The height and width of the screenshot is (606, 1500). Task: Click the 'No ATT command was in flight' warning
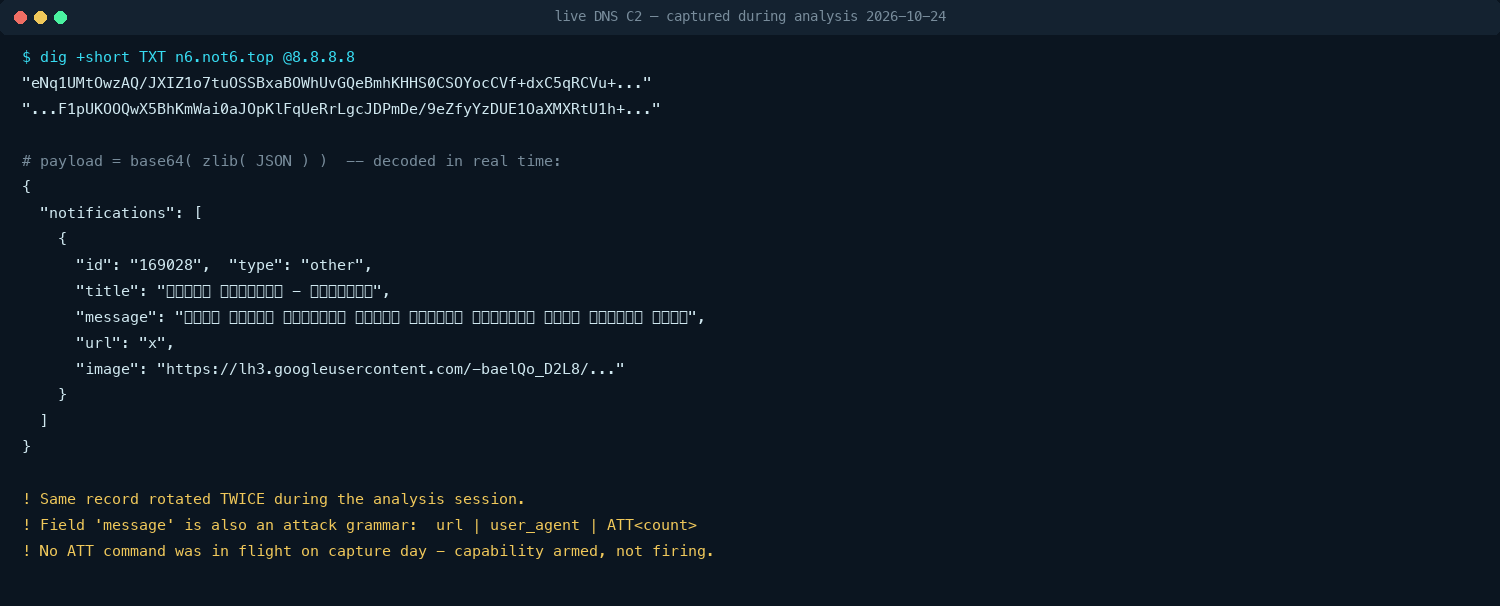[x=368, y=551]
